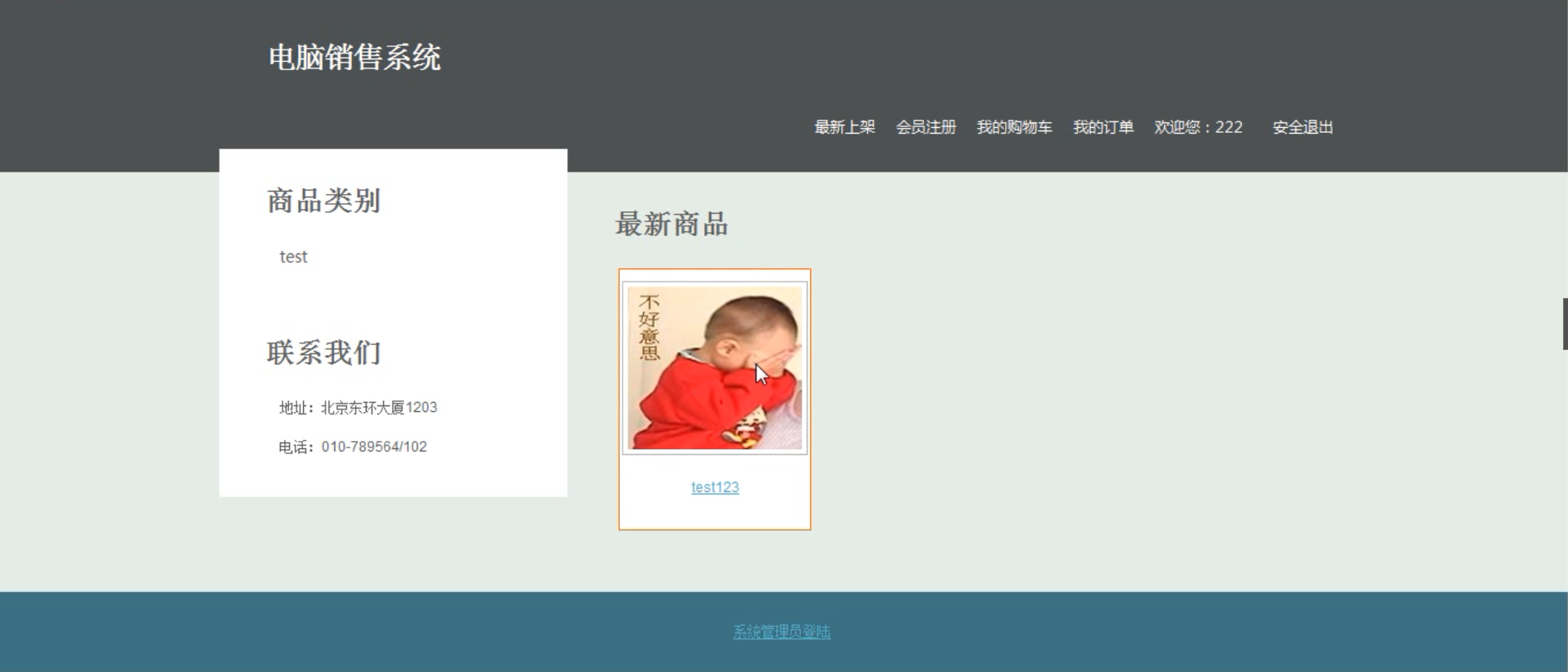Click the 欢迎您：222 welcome text
Viewport: 1568px width, 672px height.
1198,127
